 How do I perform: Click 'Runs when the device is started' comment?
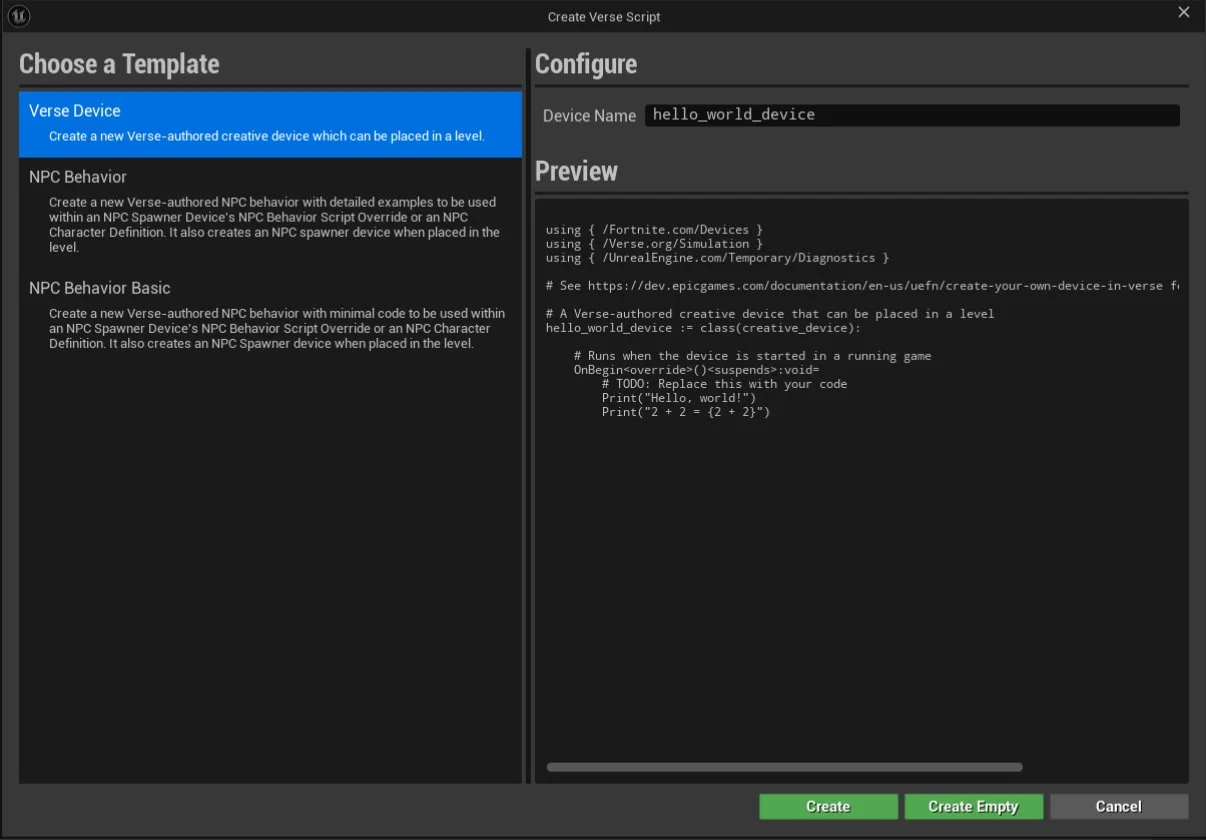pyautogui.click(x=752, y=356)
